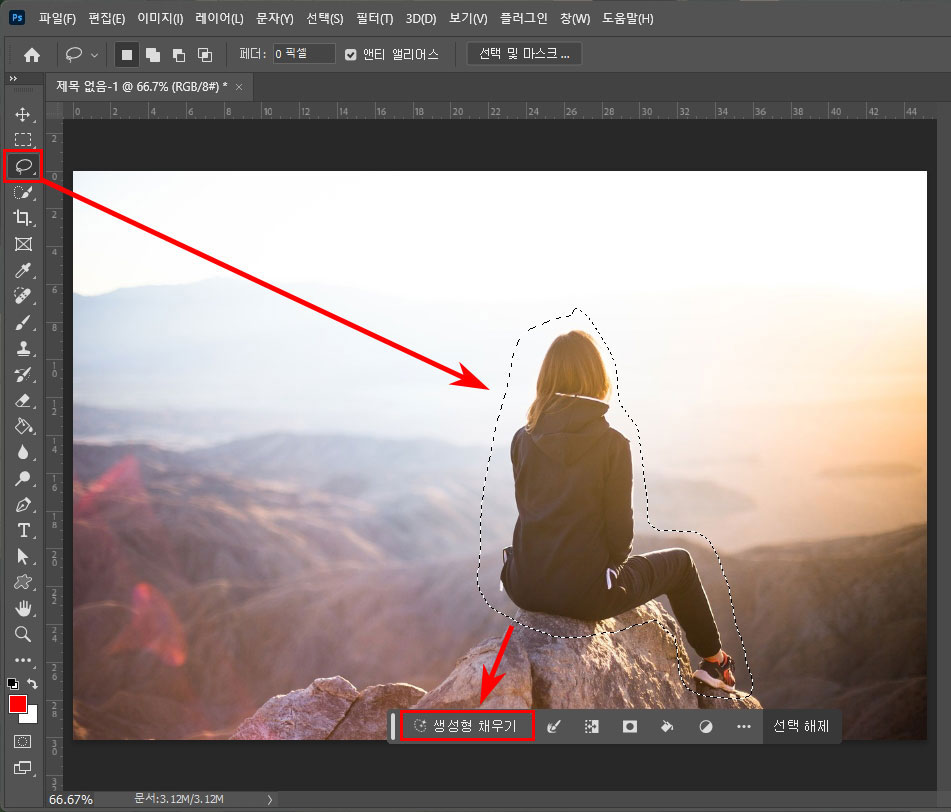This screenshot has width=951, height=812.
Task: Toggle the 앤티 앨리어스 checkbox
Action: [351, 55]
